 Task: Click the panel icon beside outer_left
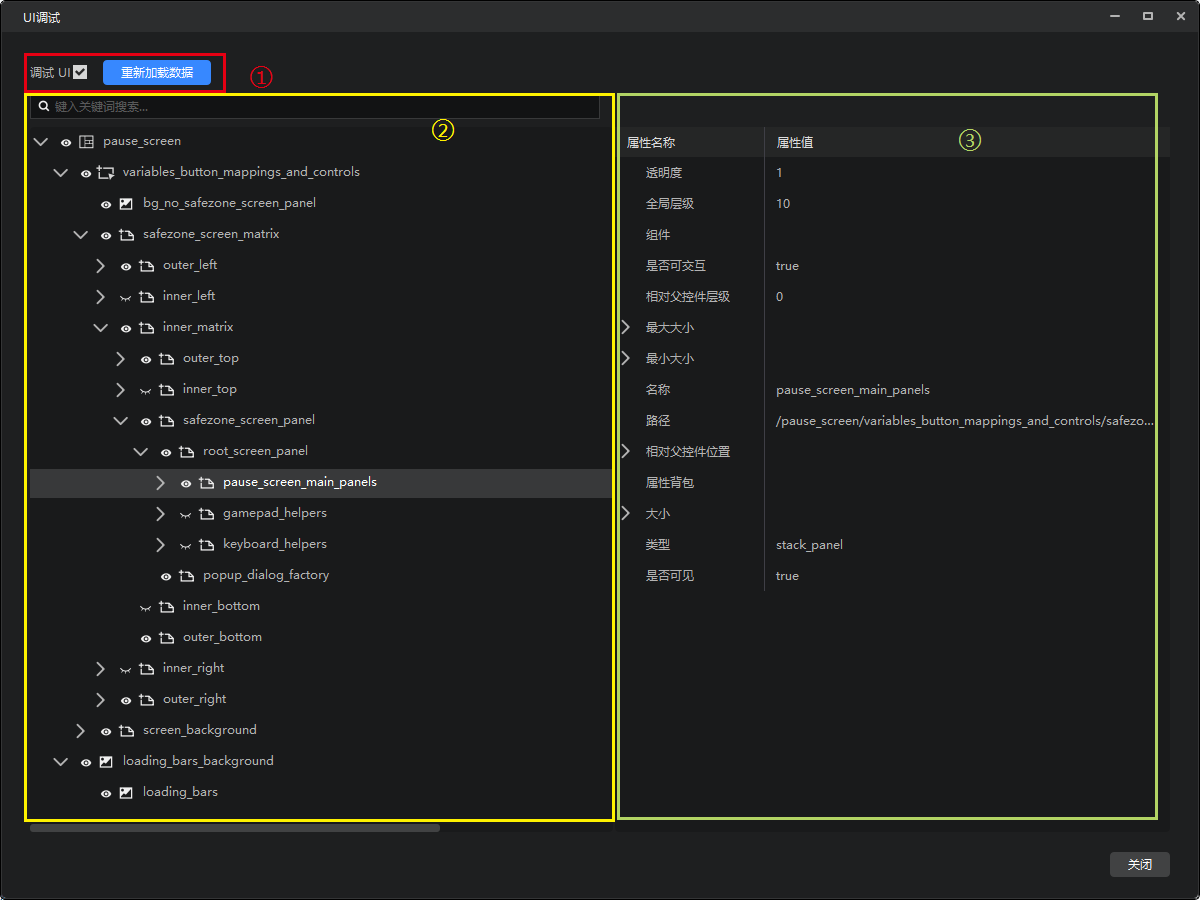pyautogui.click(x=146, y=266)
